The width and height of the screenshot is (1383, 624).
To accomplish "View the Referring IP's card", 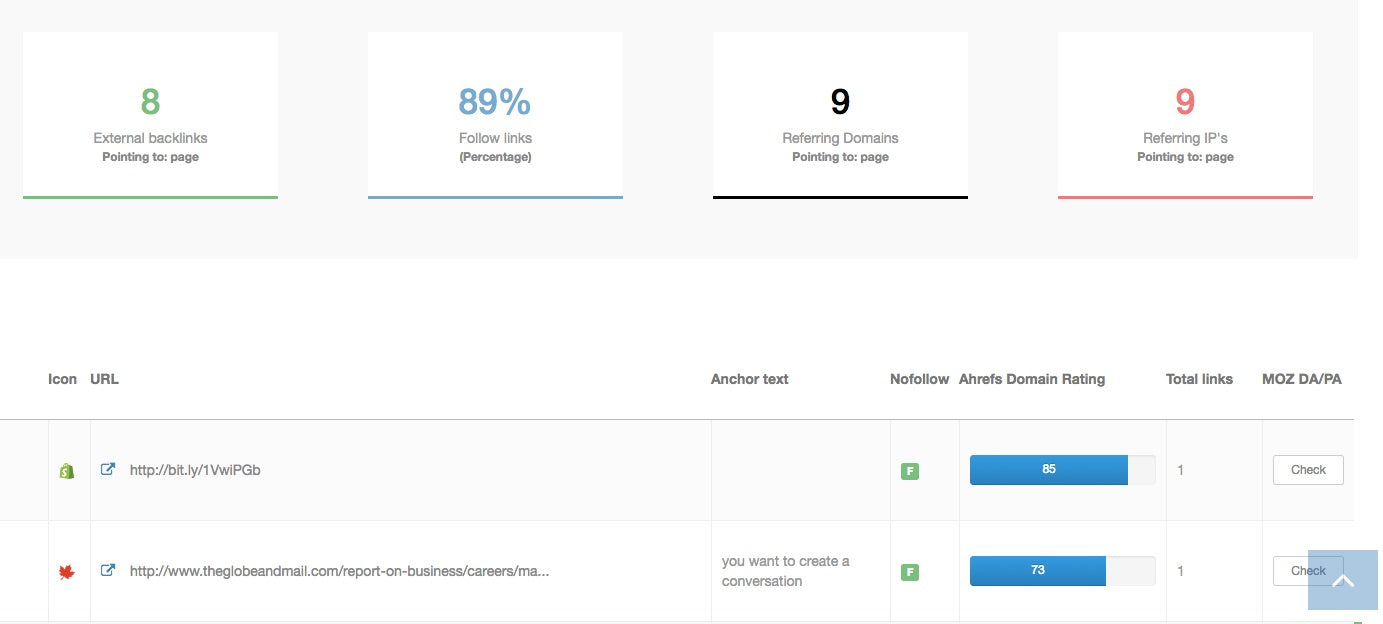I will click(x=1185, y=113).
